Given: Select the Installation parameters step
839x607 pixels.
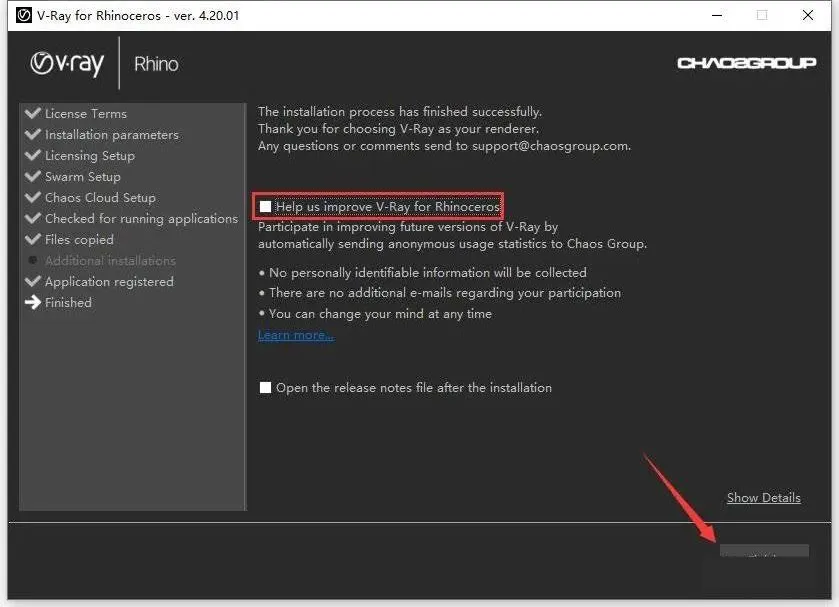Looking at the screenshot, I should [x=112, y=135].
